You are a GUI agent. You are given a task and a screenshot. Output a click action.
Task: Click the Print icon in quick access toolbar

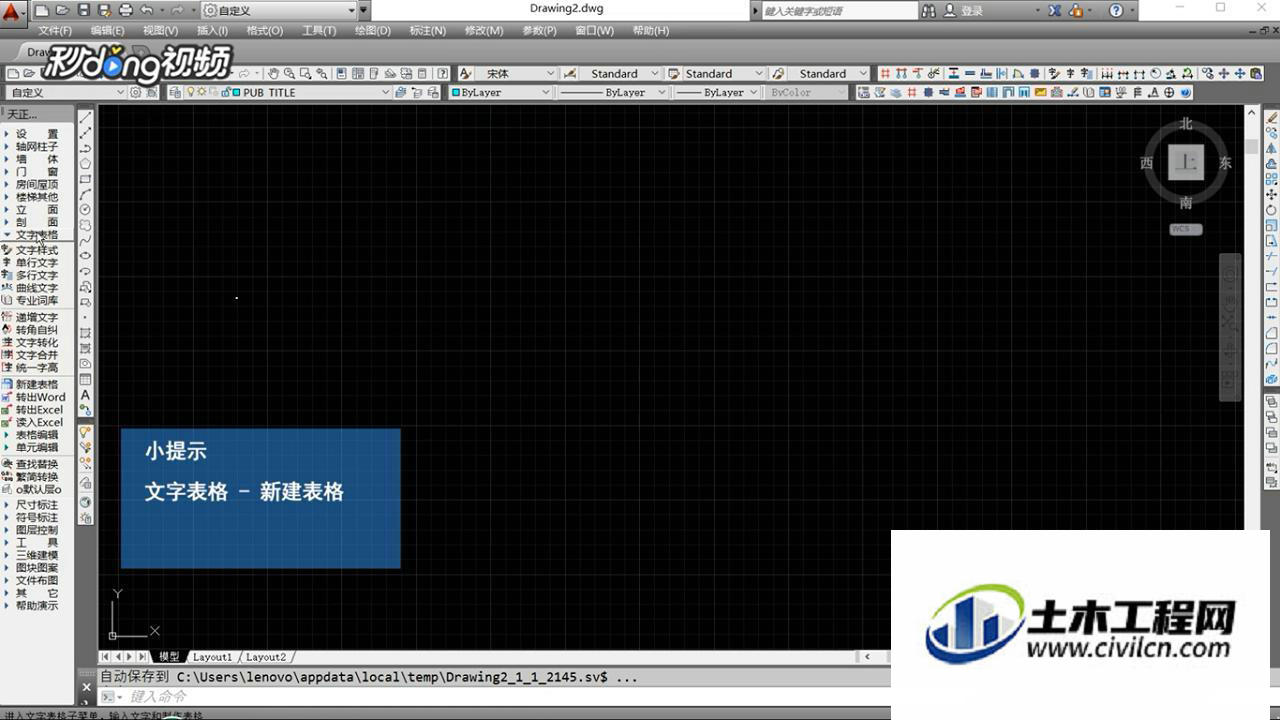(x=126, y=10)
